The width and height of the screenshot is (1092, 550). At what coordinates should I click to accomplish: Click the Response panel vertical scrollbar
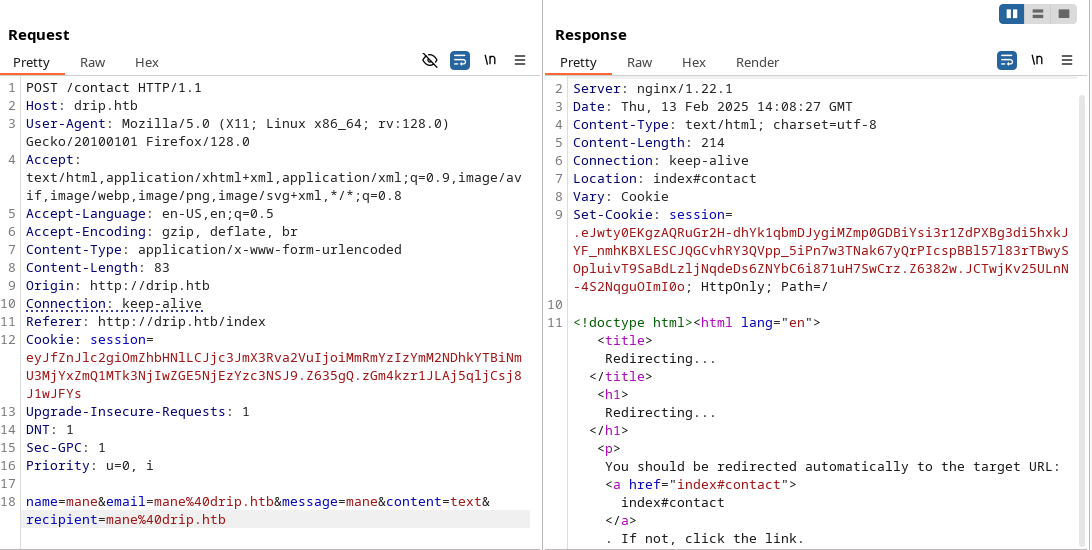pos(1081,300)
